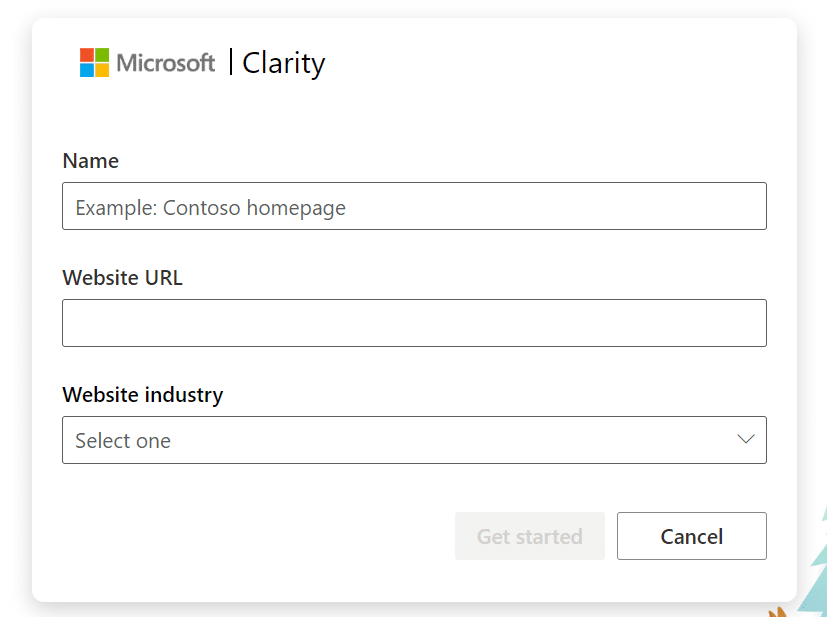Click the yellow square in Microsoft logo
This screenshot has height=617, width=827.
tap(102, 70)
